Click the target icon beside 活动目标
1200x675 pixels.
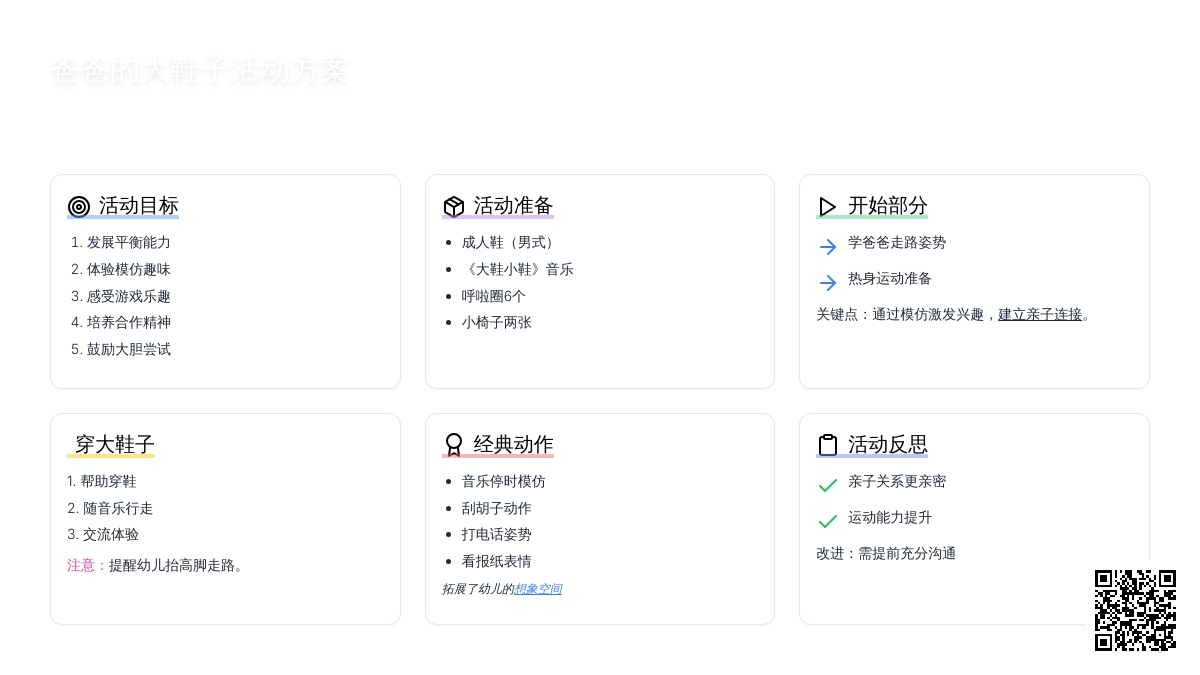point(79,207)
